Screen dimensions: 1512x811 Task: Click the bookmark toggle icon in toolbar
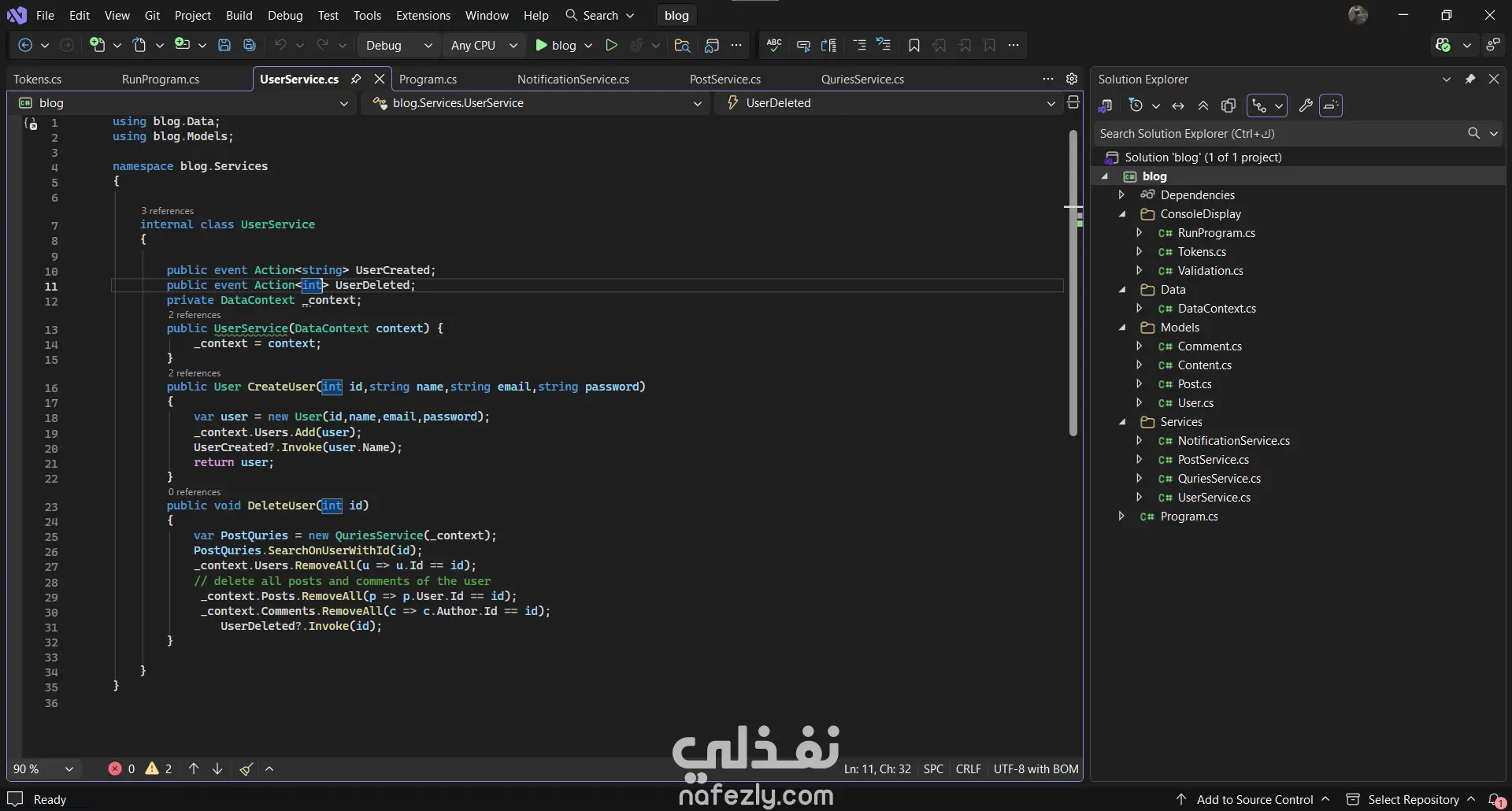[x=913, y=46]
